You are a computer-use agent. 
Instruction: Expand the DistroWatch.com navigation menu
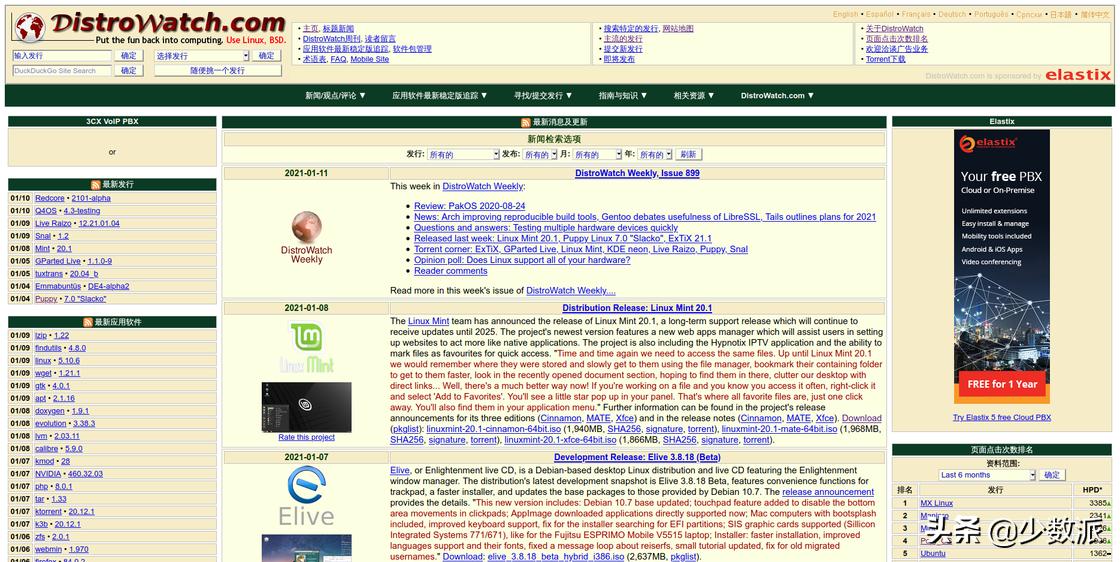point(777,96)
